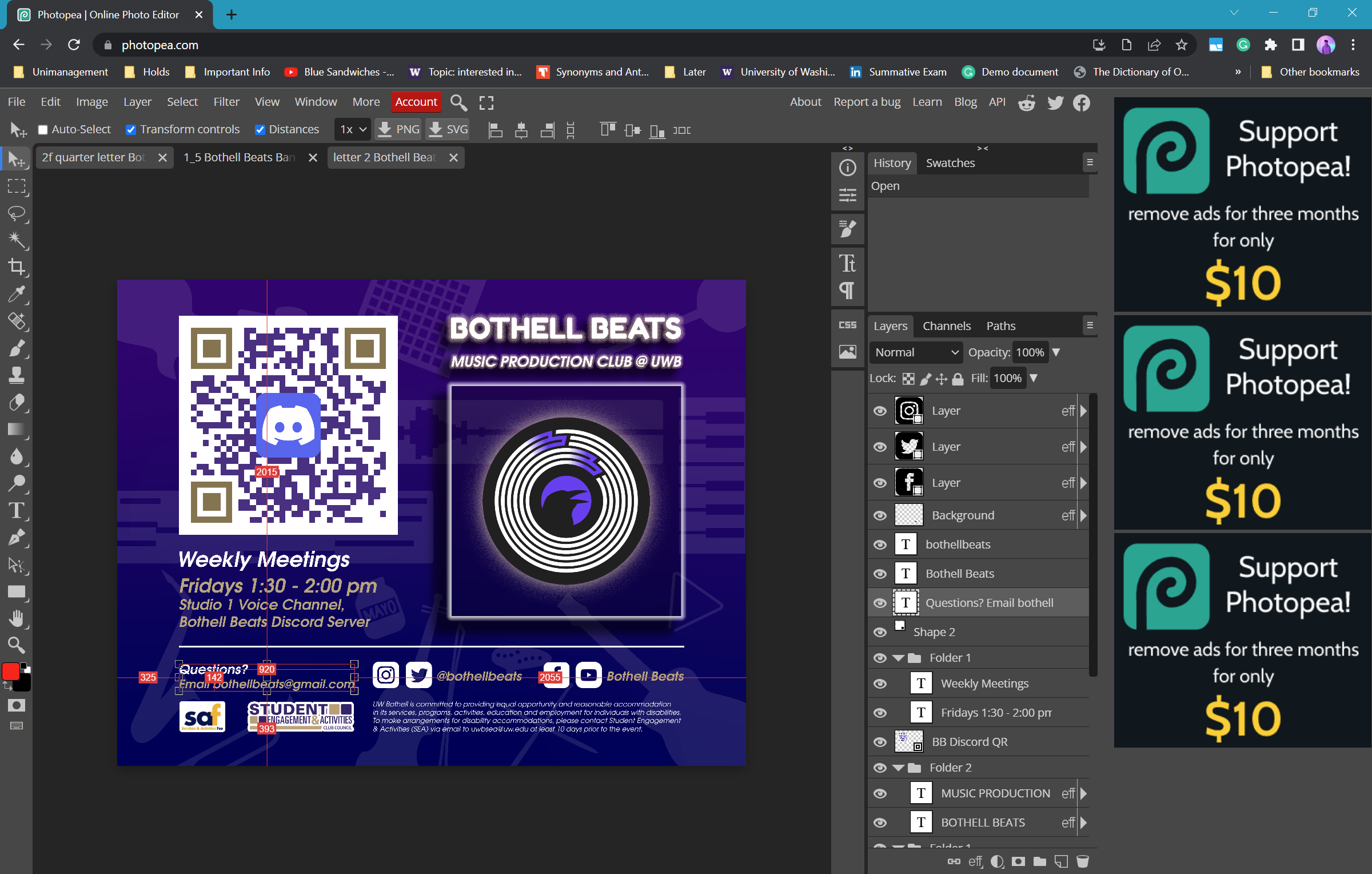Switch to the Swatches tab
Viewport: 1372px width, 874px height.
[950, 163]
